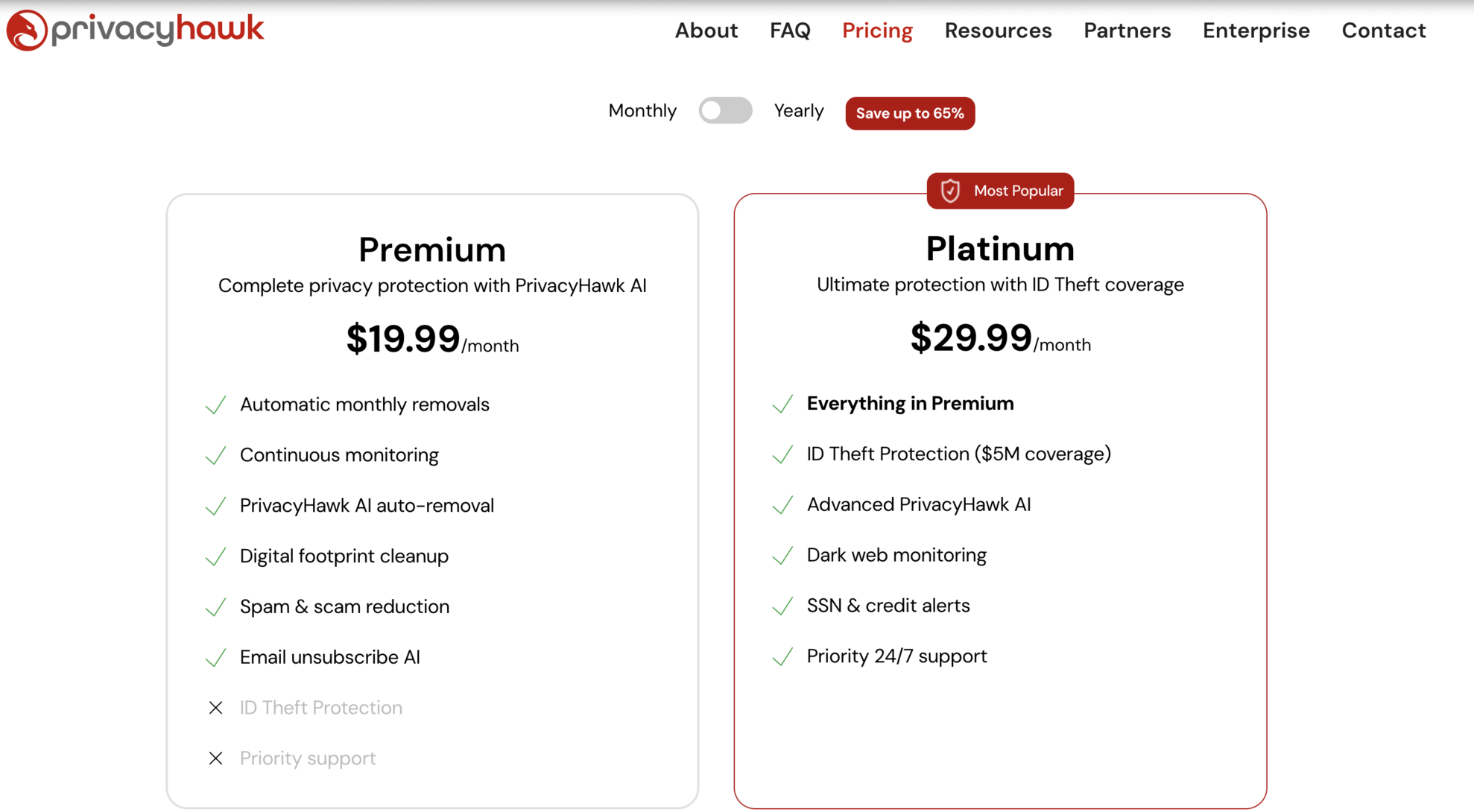Click the 'Email unsubscribe AI' feature text
The height and width of the screenshot is (812, 1474).
click(x=330, y=657)
